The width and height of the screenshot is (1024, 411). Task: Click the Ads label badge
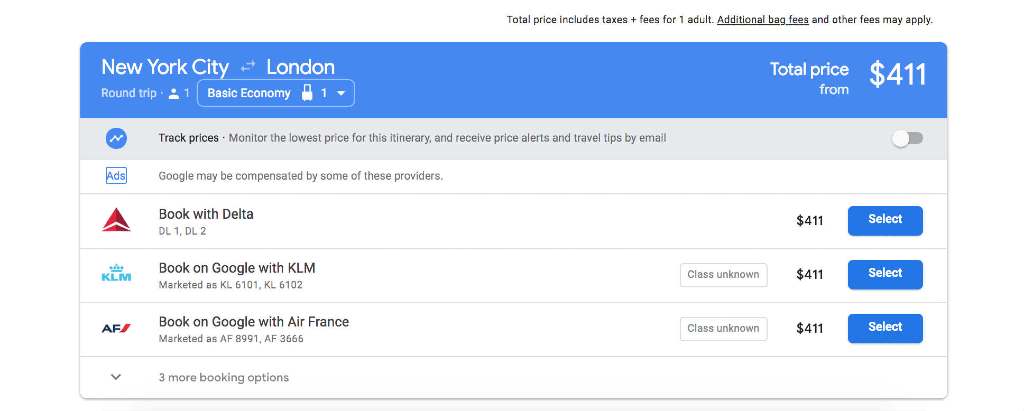pyautogui.click(x=116, y=176)
